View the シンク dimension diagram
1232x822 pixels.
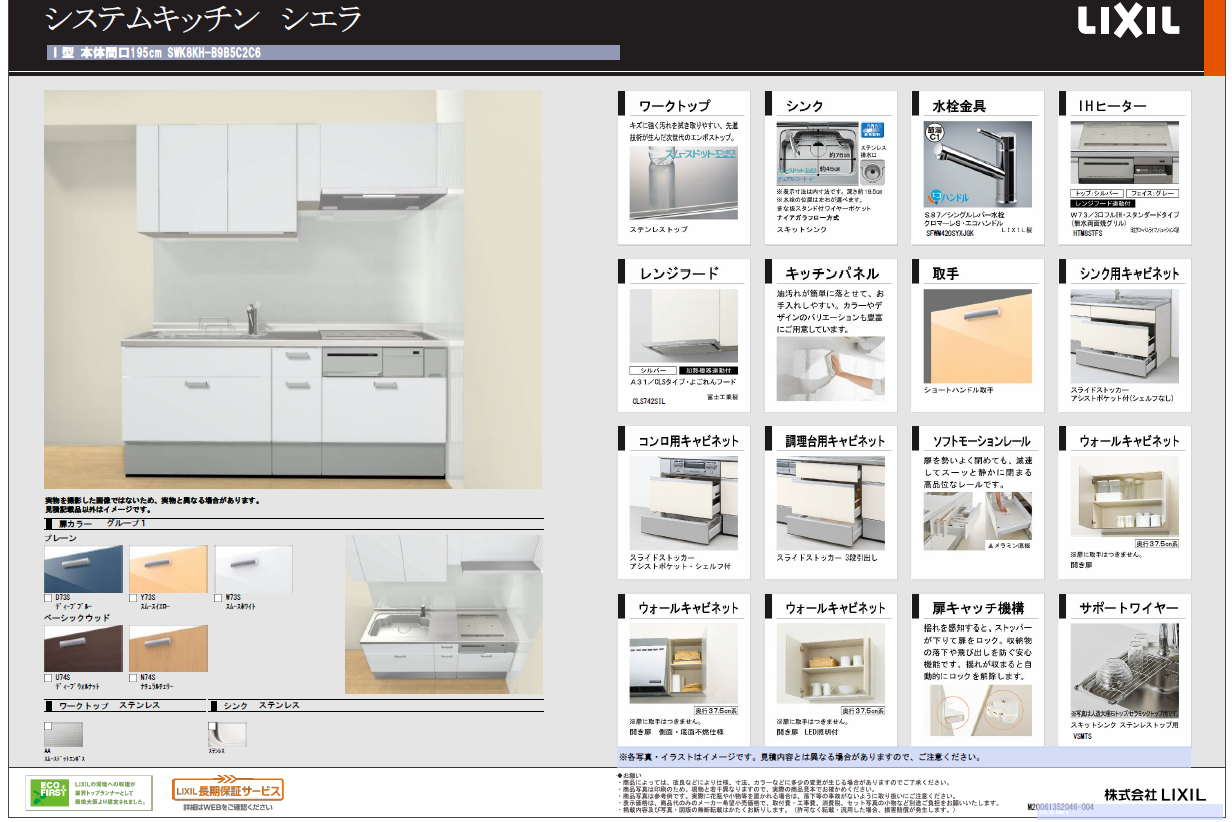pos(817,155)
